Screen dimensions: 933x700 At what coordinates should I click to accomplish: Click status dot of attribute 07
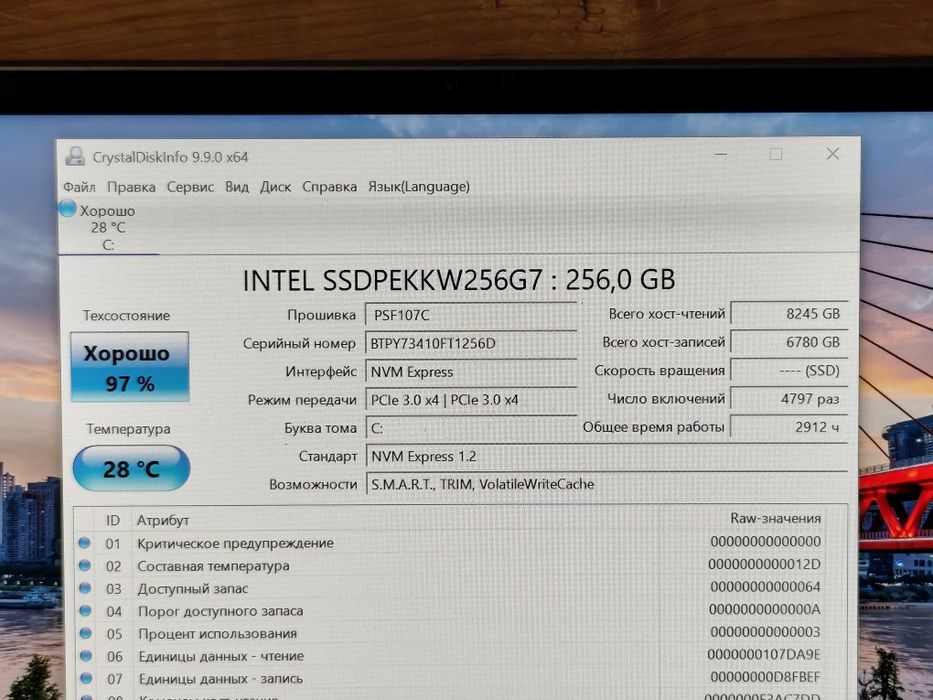(x=86, y=678)
